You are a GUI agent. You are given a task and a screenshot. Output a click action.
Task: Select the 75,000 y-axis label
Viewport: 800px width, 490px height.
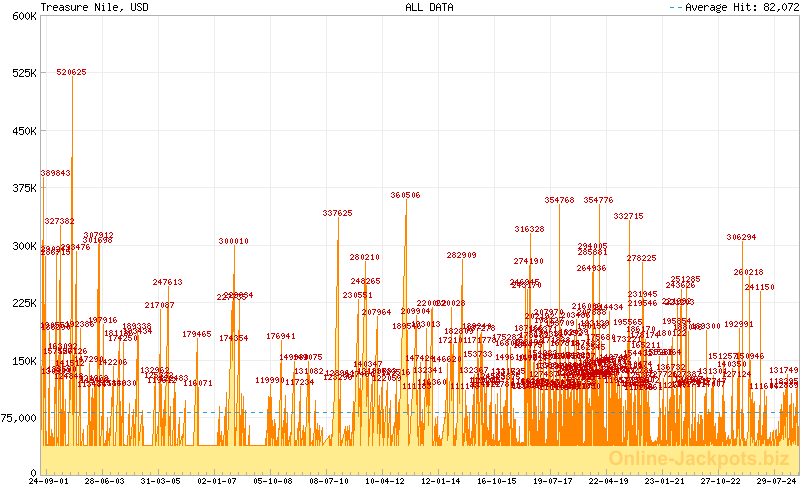[18, 417]
